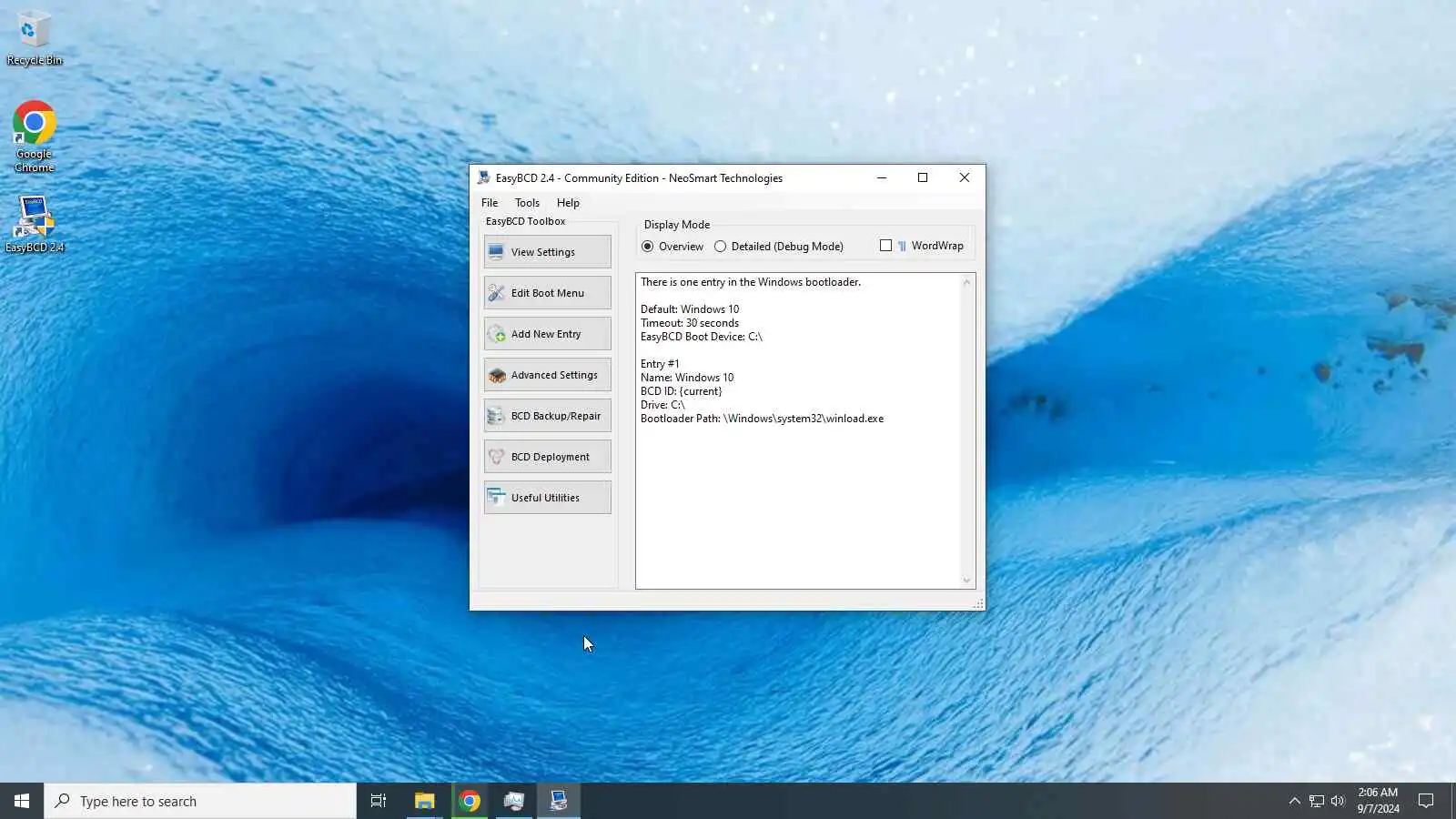Click the taskbar app left of EasyBCD
The image size is (1456, 819).
(x=514, y=801)
